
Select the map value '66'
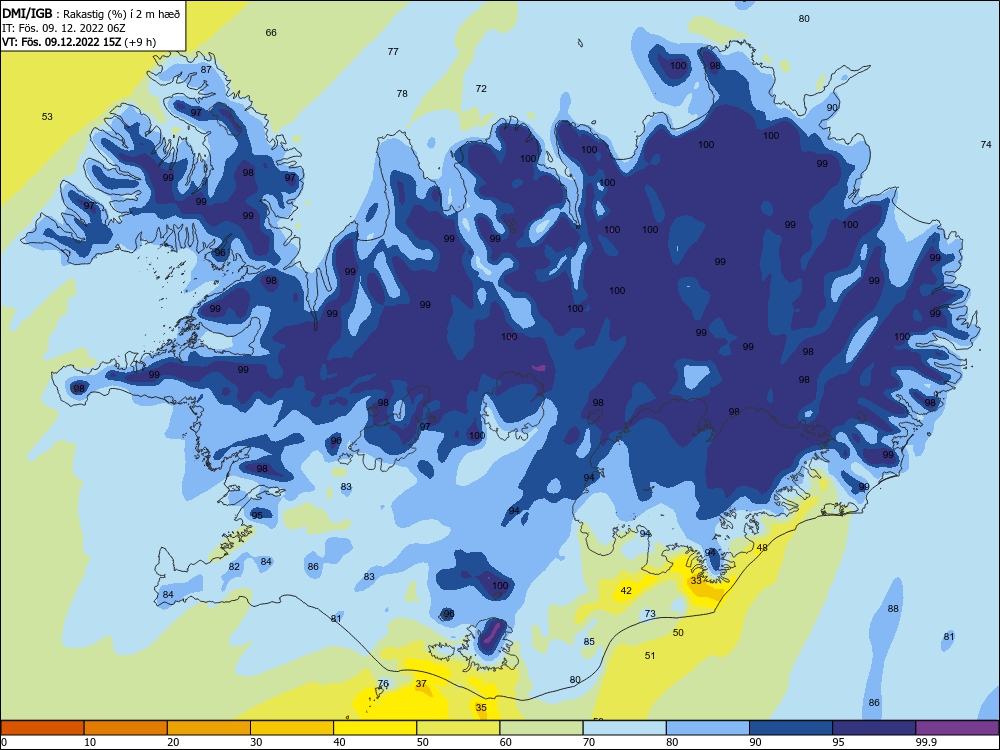[x=271, y=33]
